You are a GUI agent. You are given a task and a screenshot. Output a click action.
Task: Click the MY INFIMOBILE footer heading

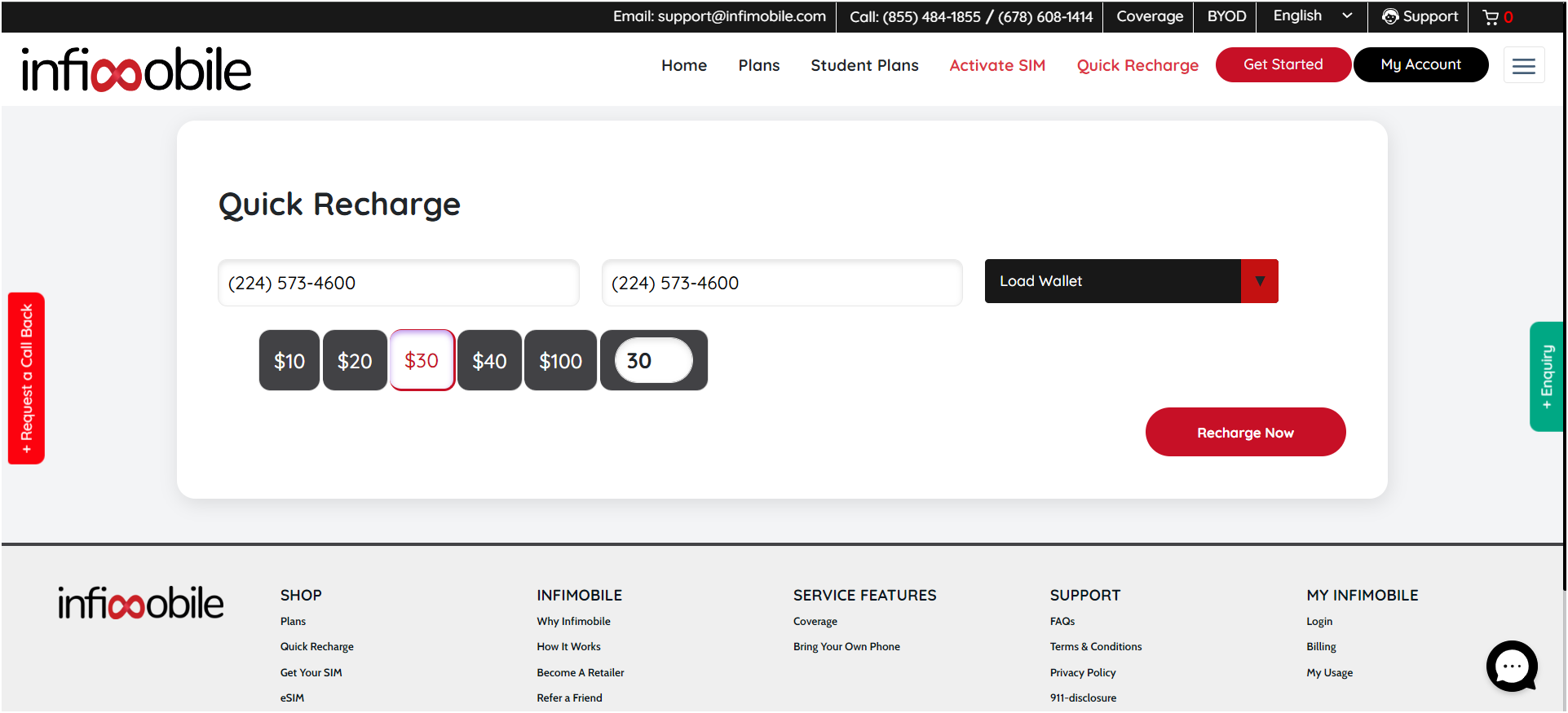pyautogui.click(x=1362, y=595)
